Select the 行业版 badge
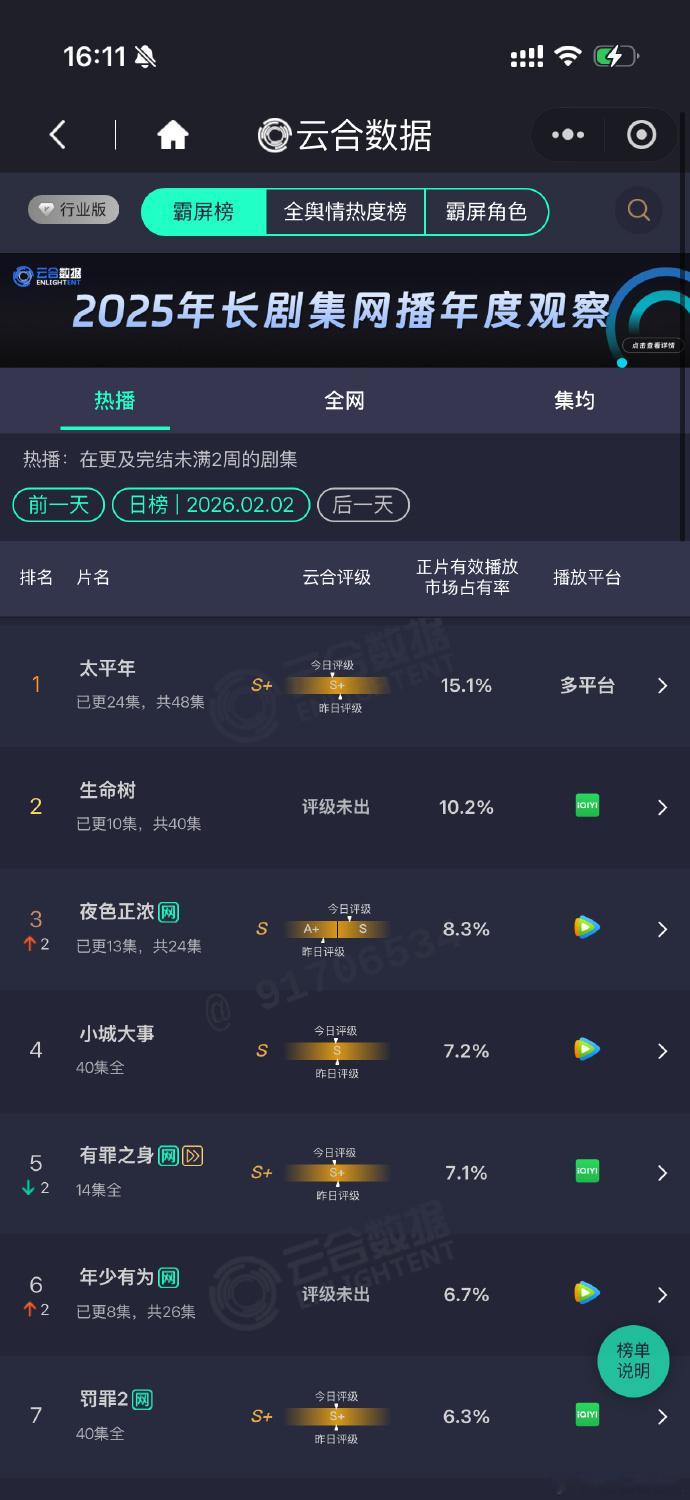Viewport: 690px width, 1500px height. pos(73,210)
